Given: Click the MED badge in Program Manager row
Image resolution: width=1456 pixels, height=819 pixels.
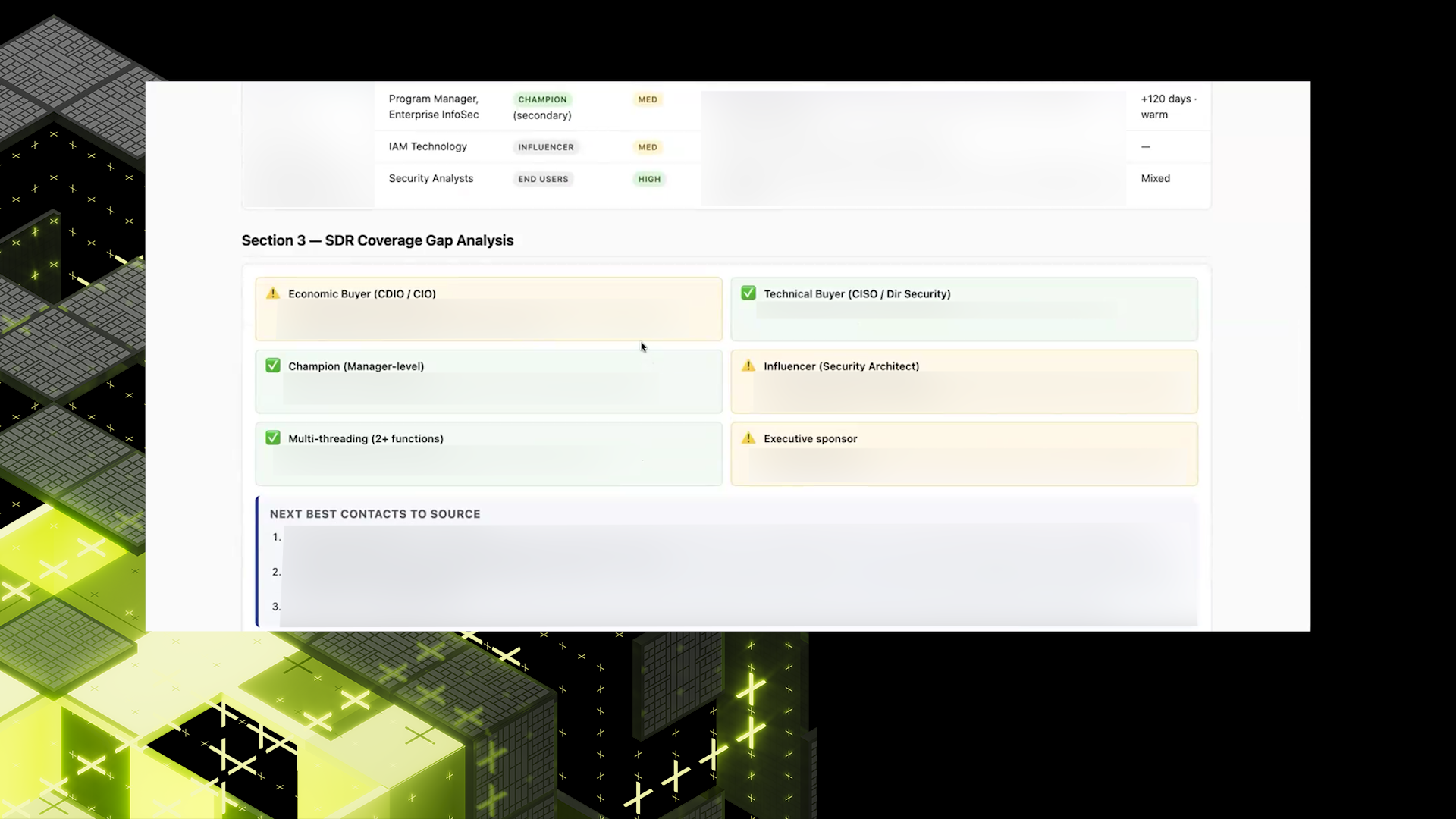Looking at the screenshot, I should tap(648, 99).
